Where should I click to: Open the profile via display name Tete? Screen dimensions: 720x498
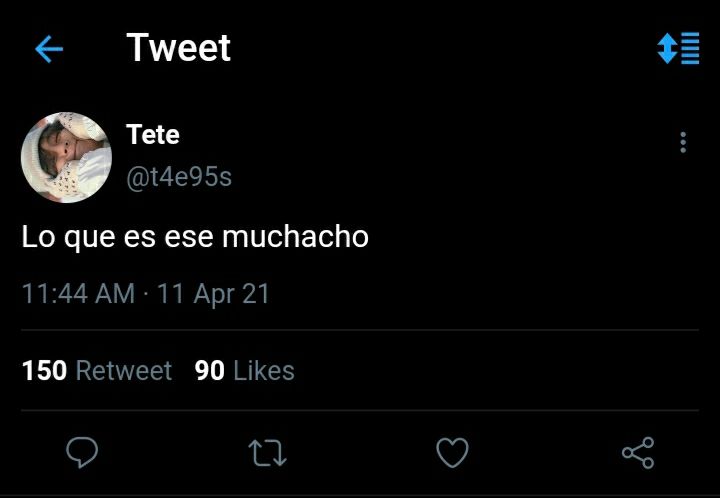point(153,134)
